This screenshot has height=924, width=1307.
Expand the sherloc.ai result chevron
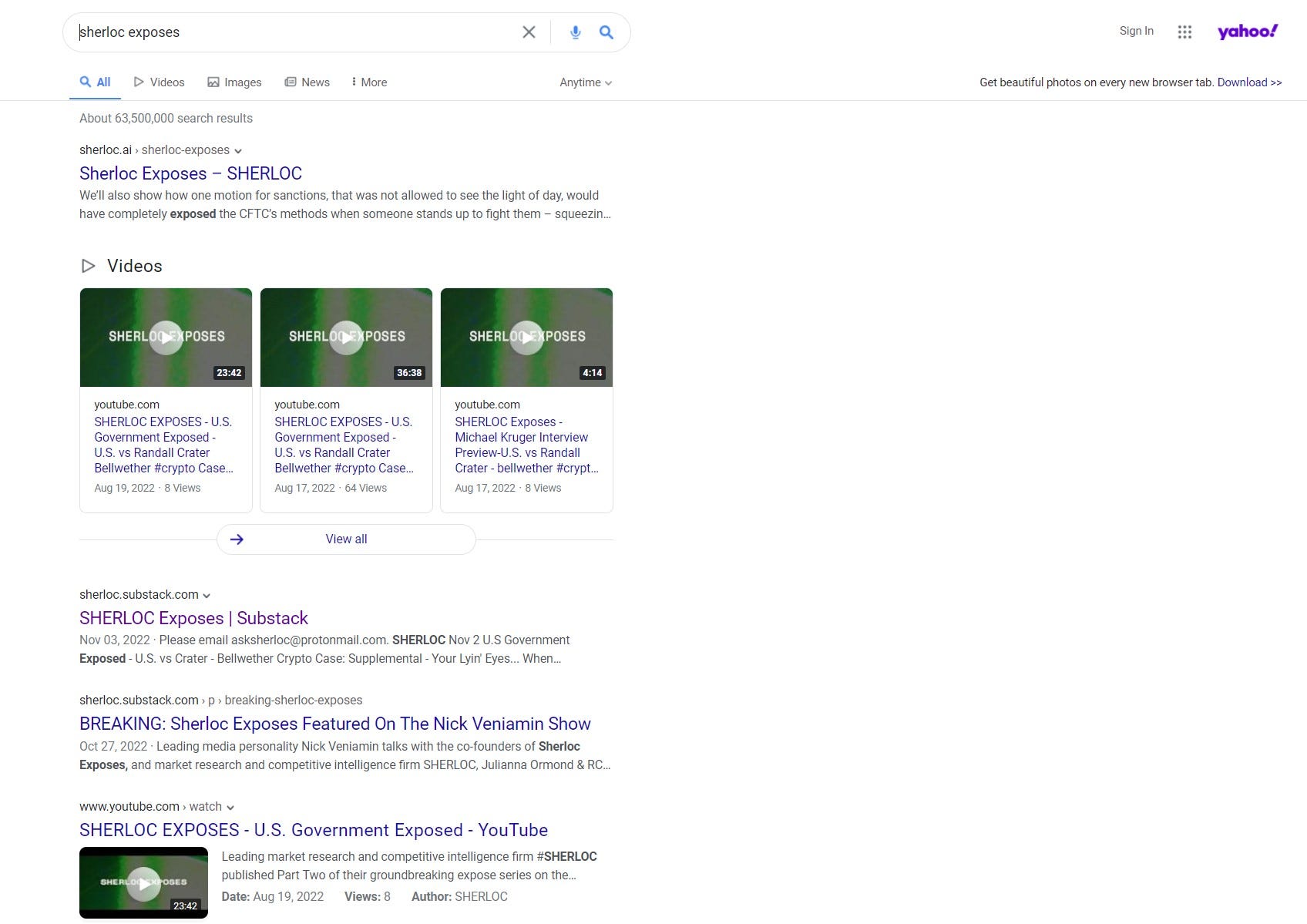click(238, 150)
